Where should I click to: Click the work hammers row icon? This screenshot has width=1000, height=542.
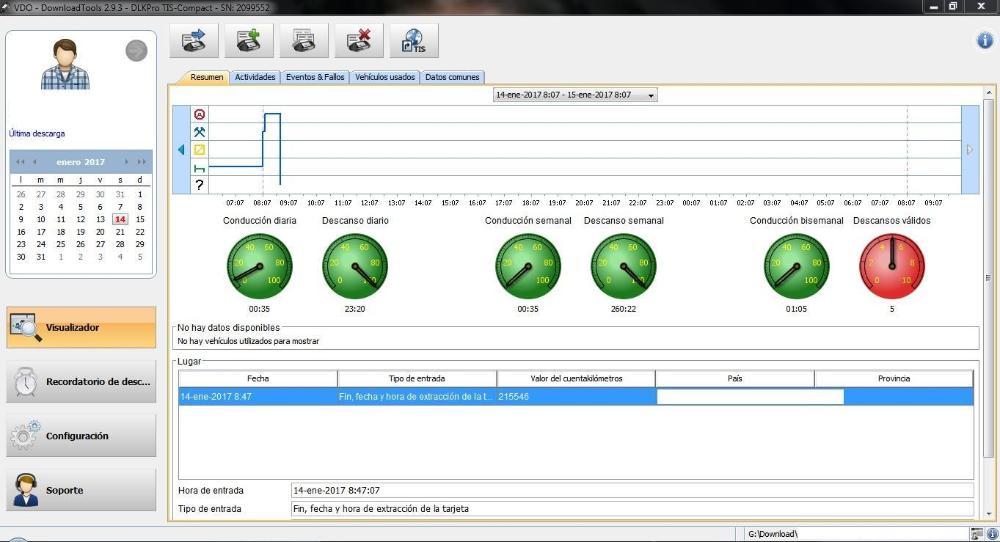200,132
